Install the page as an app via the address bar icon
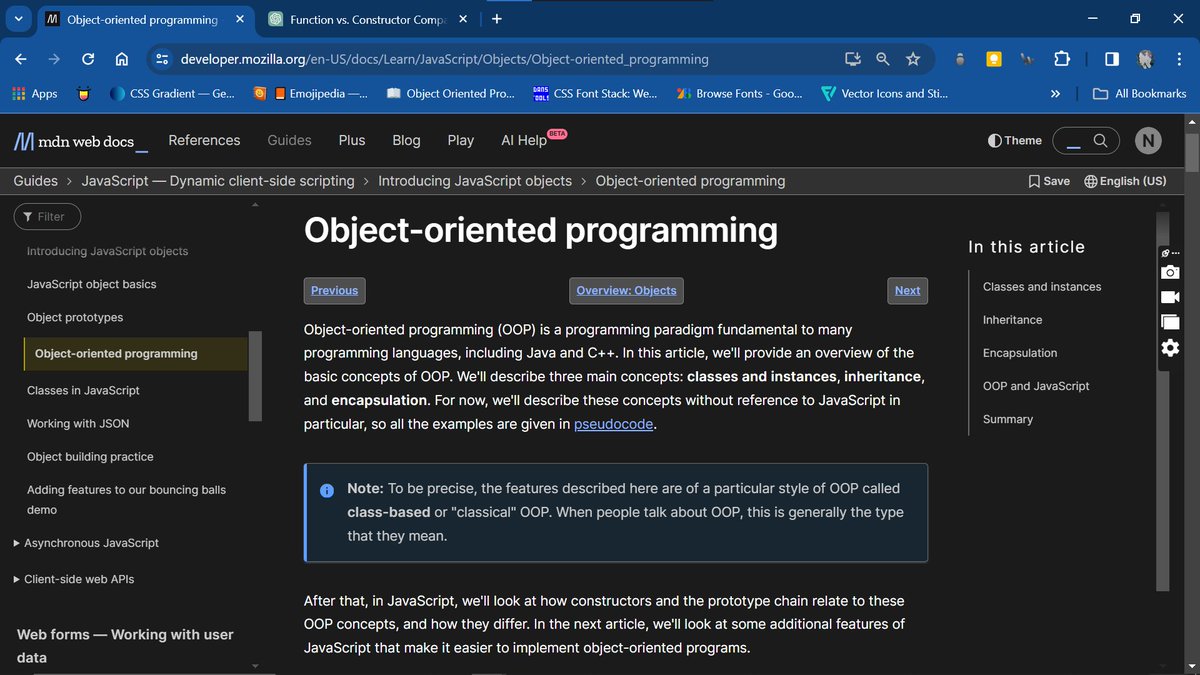Image resolution: width=1200 pixels, height=675 pixels. [x=852, y=59]
